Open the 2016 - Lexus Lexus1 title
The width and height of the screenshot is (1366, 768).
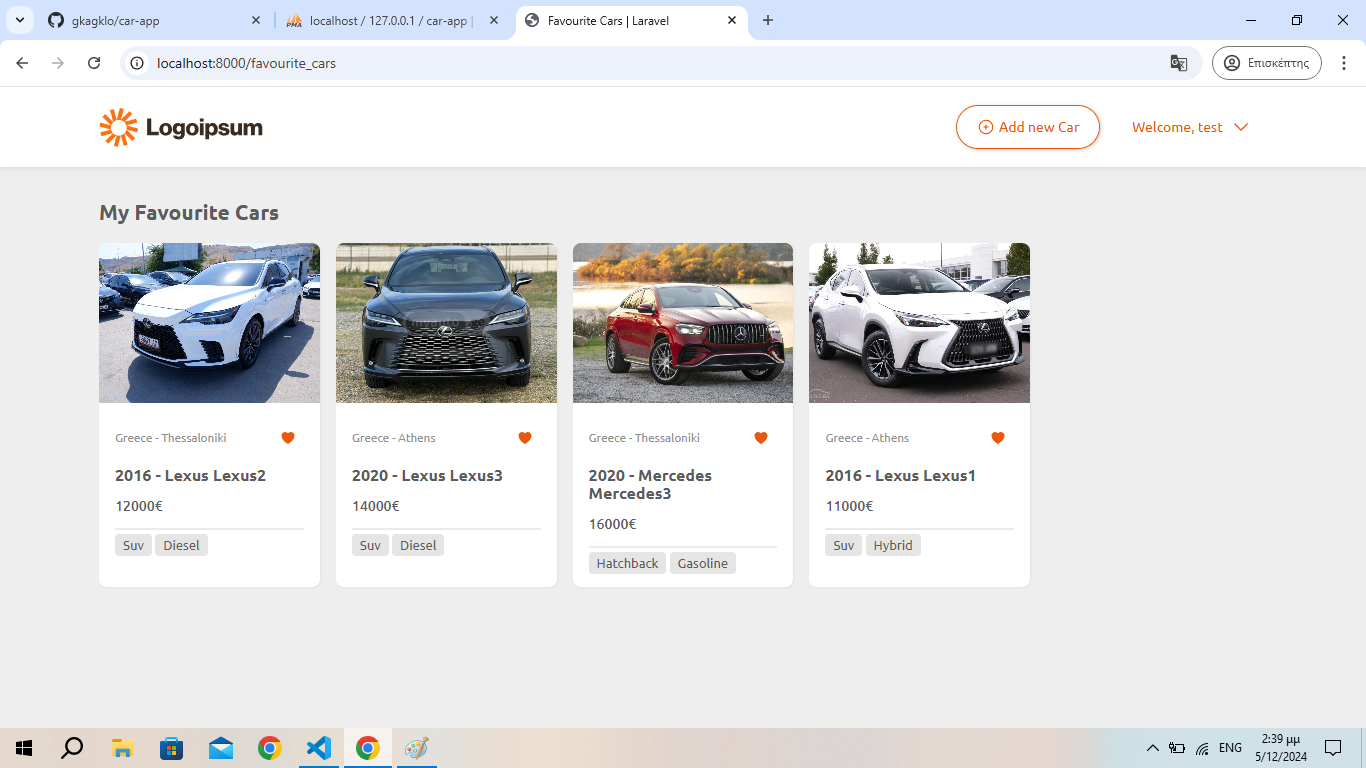pos(900,476)
